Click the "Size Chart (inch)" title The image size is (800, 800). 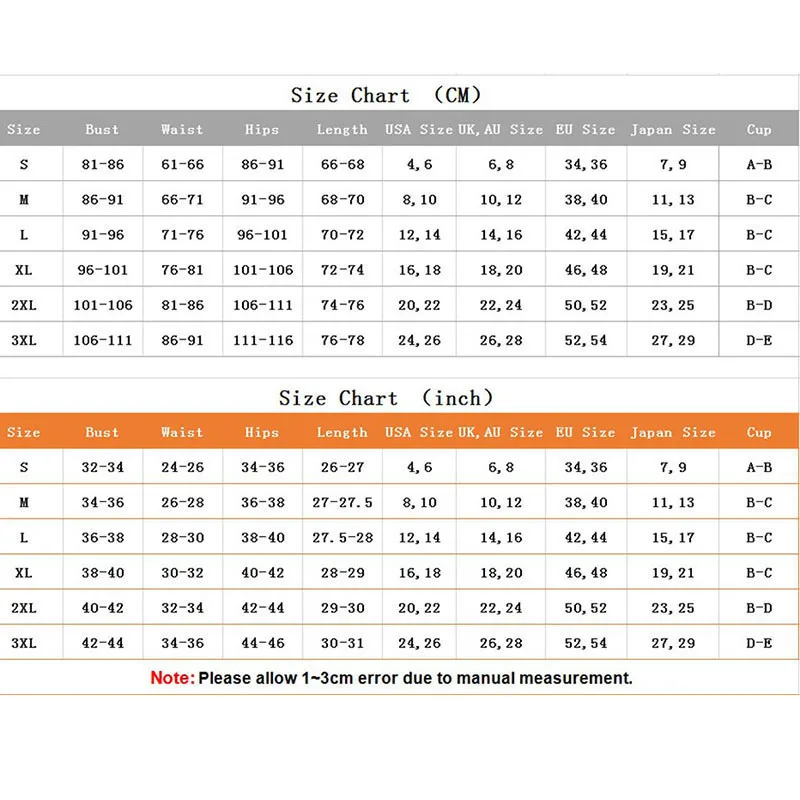[x=386, y=398]
